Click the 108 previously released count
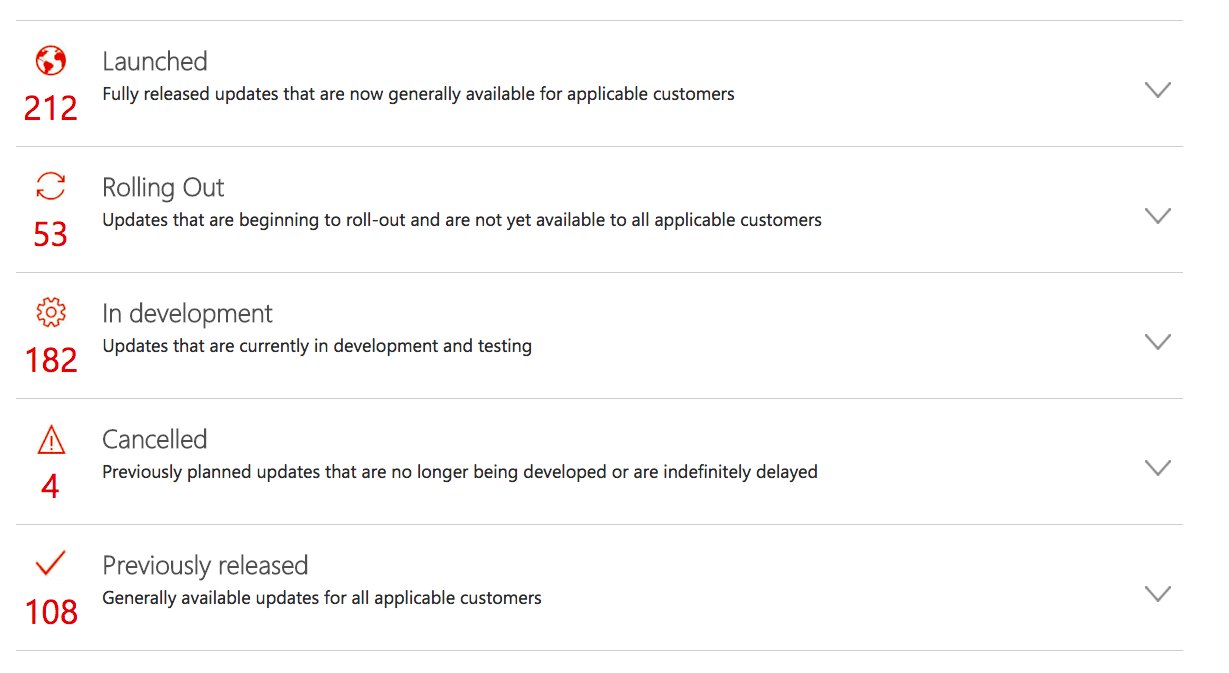Viewport: 1229px width, 673px height. click(51, 612)
